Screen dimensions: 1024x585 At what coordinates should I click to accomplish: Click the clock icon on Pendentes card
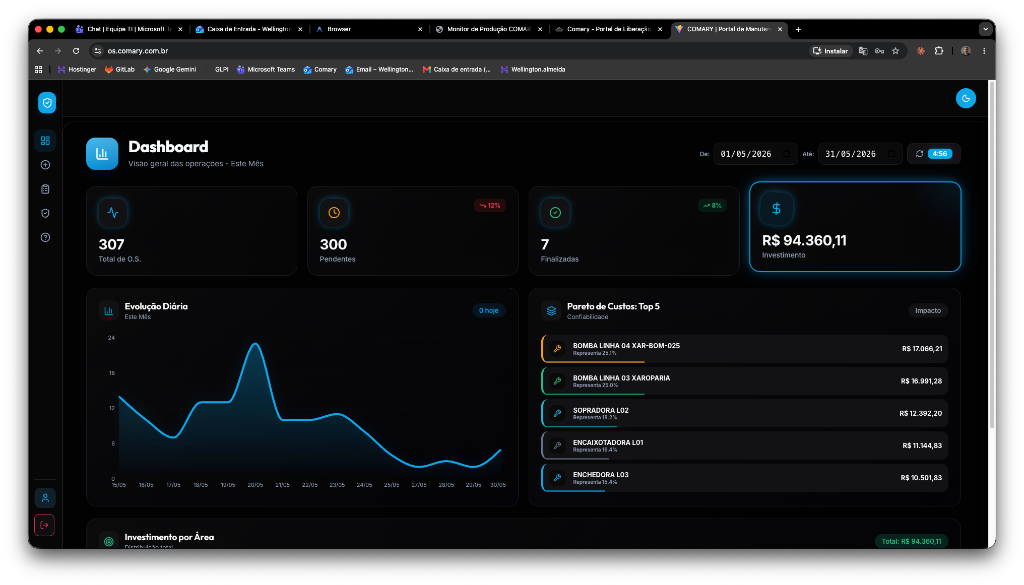tap(334, 212)
